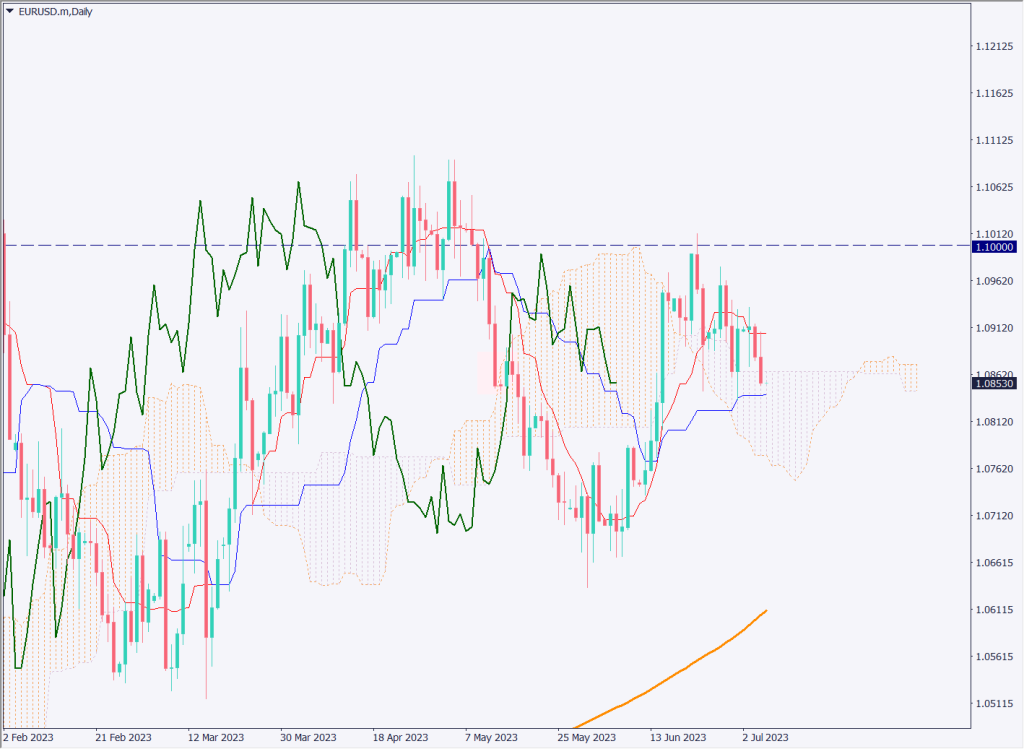The image size is (1024, 749).
Task: Click the 1.12125 price axis value
Action: click(995, 46)
